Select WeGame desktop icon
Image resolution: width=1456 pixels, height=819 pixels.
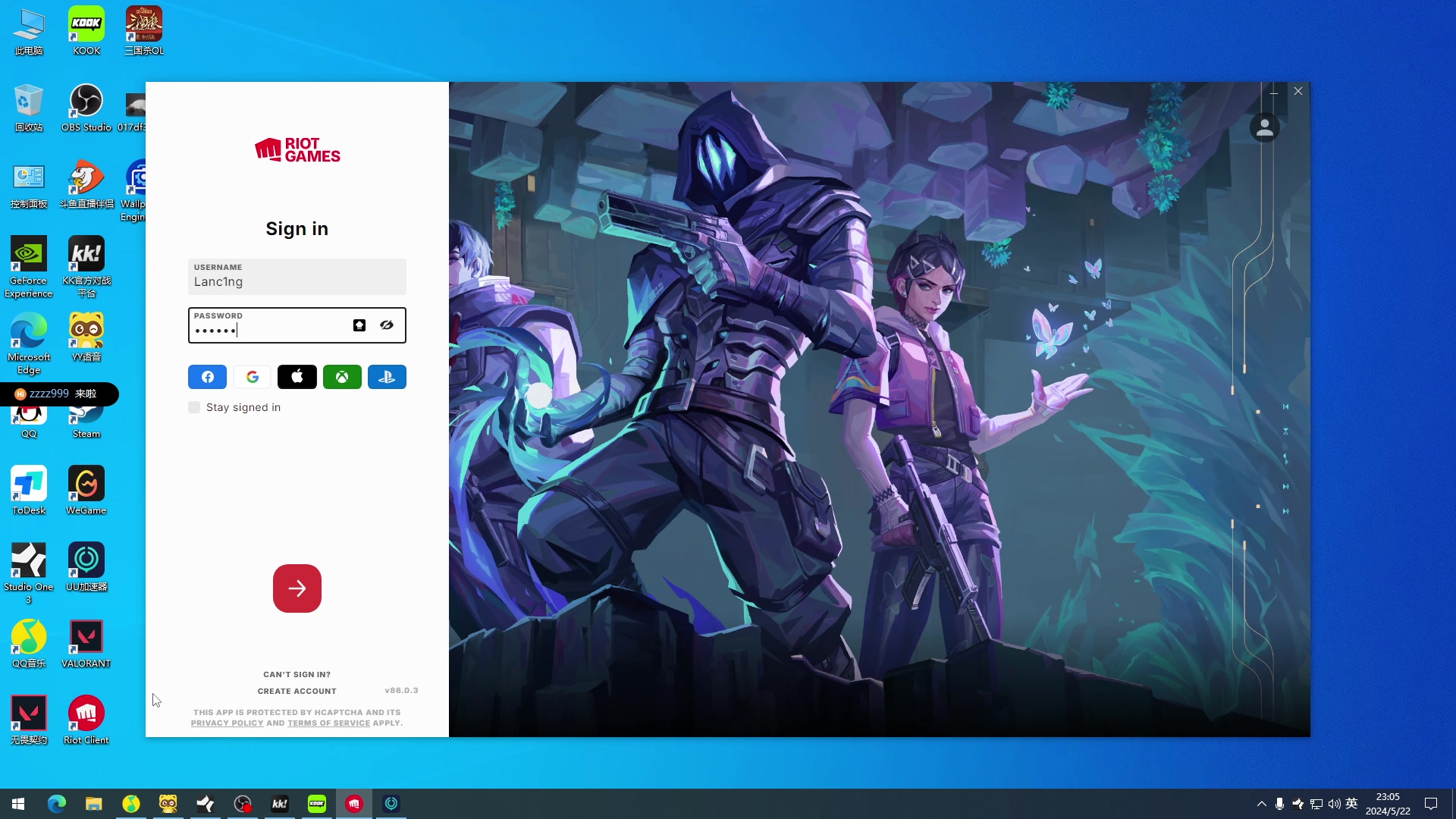pyautogui.click(x=86, y=491)
